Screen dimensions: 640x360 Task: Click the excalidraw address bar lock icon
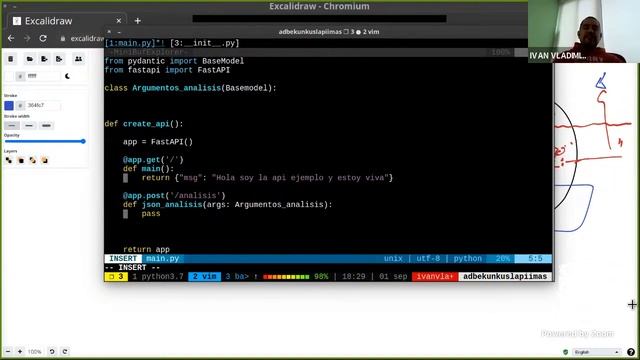(63, 38)
